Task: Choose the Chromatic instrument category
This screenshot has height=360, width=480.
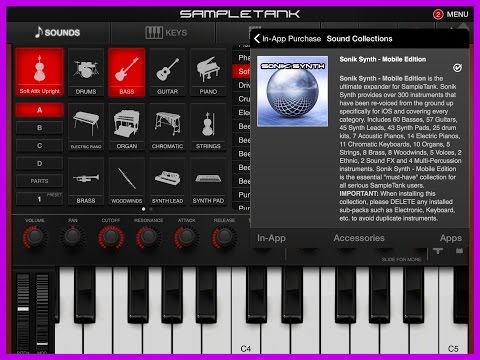Action: (x=167, y=127)
